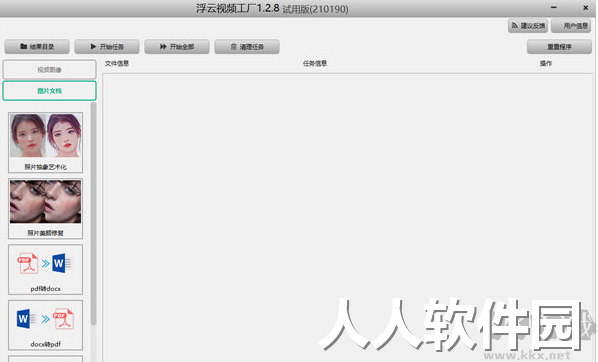Click the 任务信息 column header
This screenshot has width=598, height=362.
tap(315, 63)
